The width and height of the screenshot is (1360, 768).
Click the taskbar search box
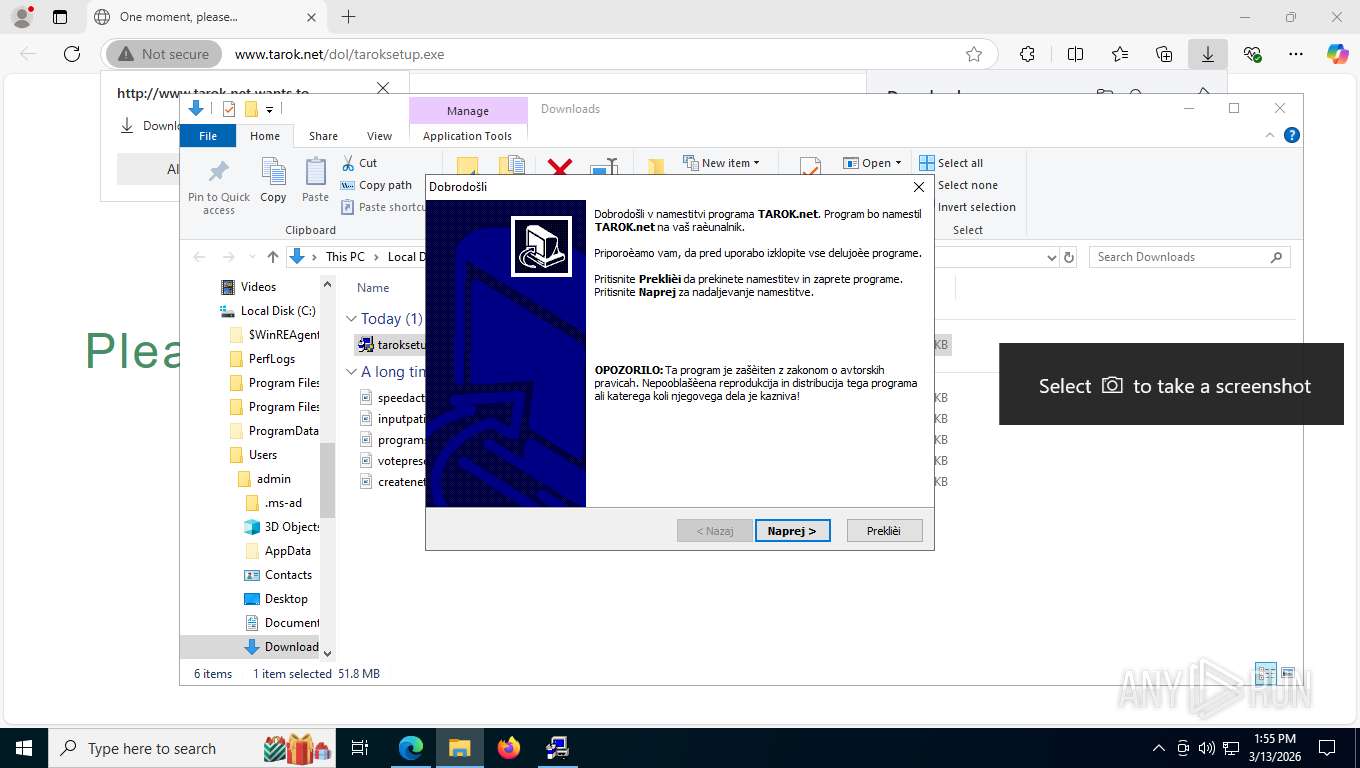point(193,748)
